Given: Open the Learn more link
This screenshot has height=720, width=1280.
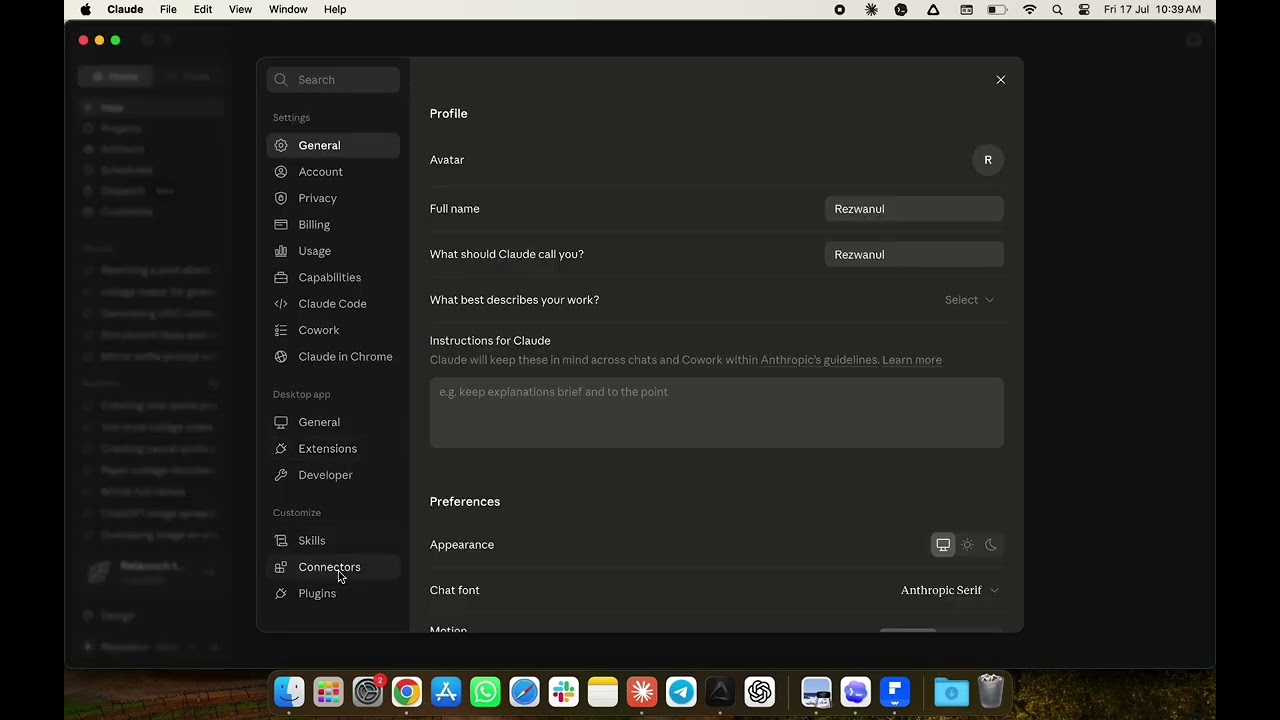Looking at the screenshot, I should tap(912, 360).
